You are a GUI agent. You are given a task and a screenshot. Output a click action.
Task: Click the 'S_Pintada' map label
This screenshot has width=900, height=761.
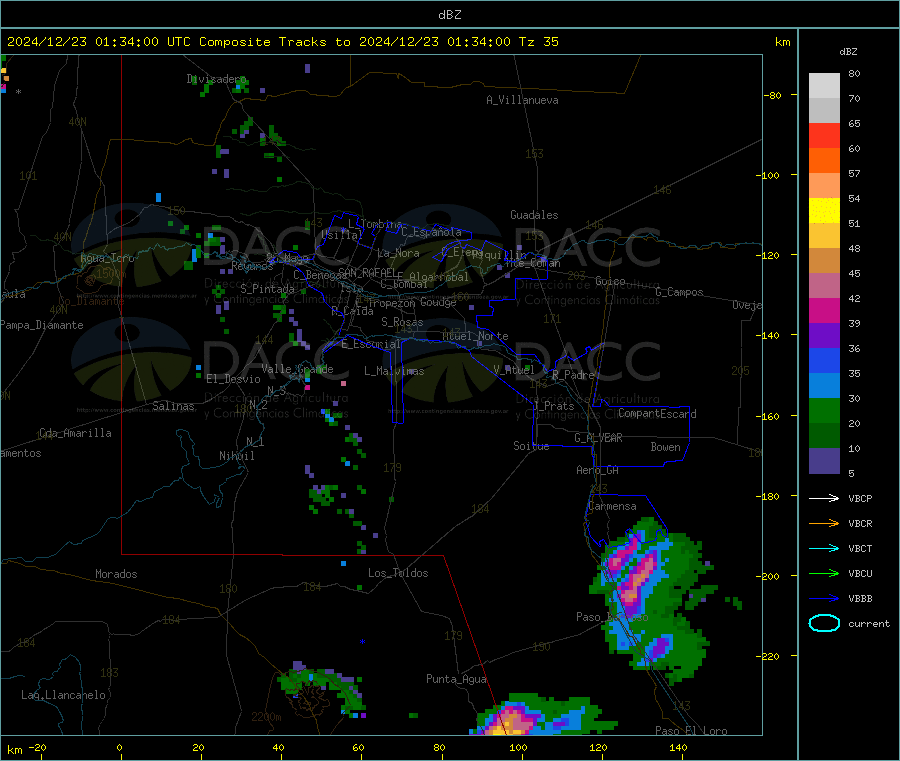click(267, 289)
